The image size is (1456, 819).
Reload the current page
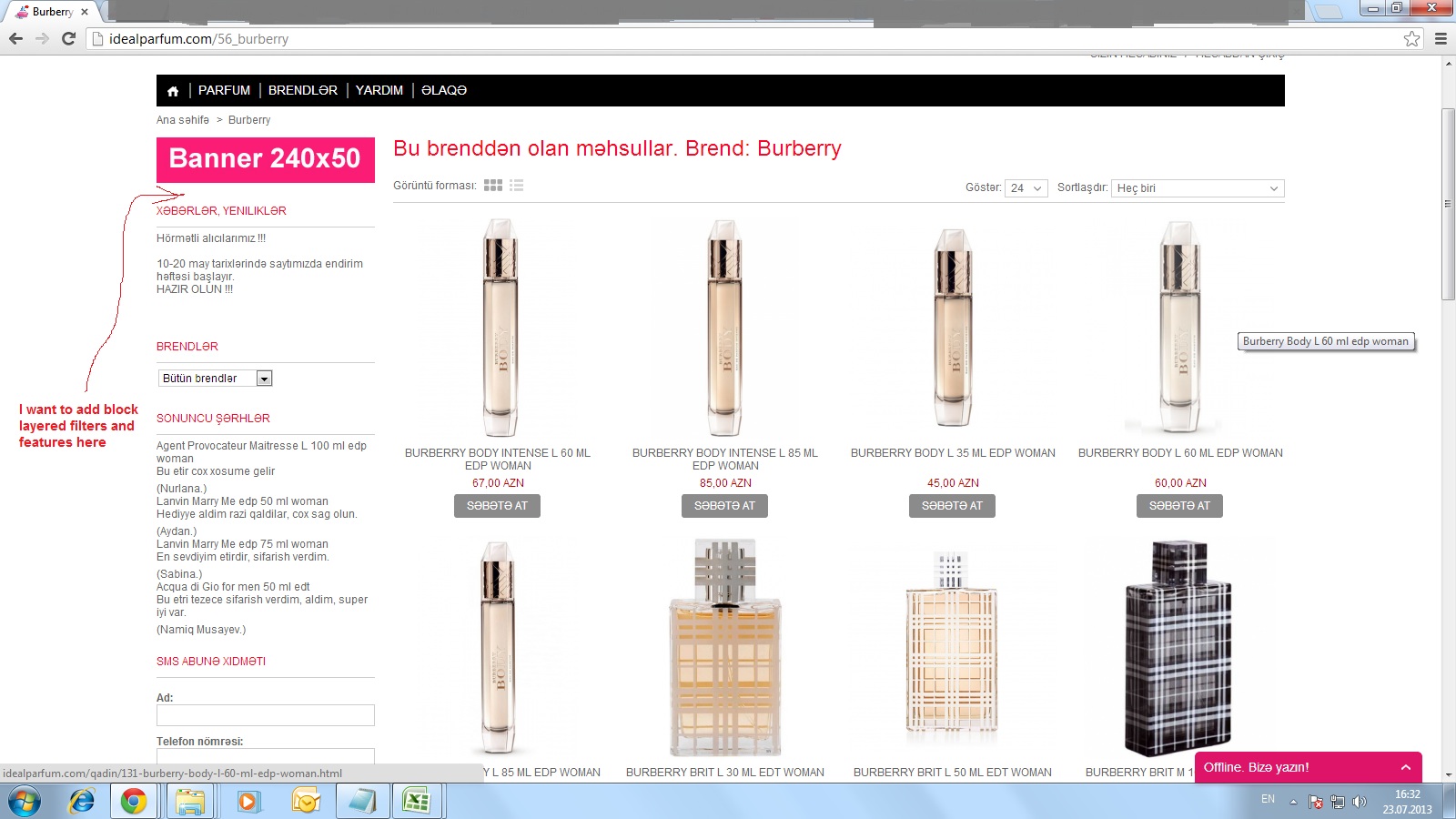point(68,38)
